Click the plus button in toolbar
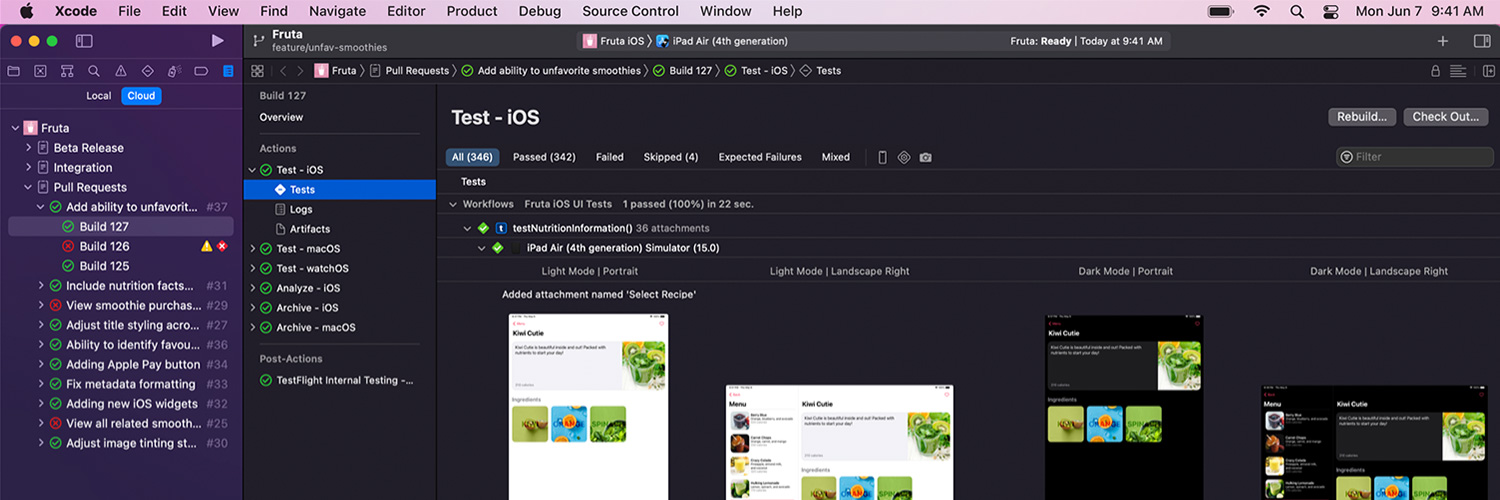The width and height of the screenshot is (1500, 500). click(x=1442, y=41)
